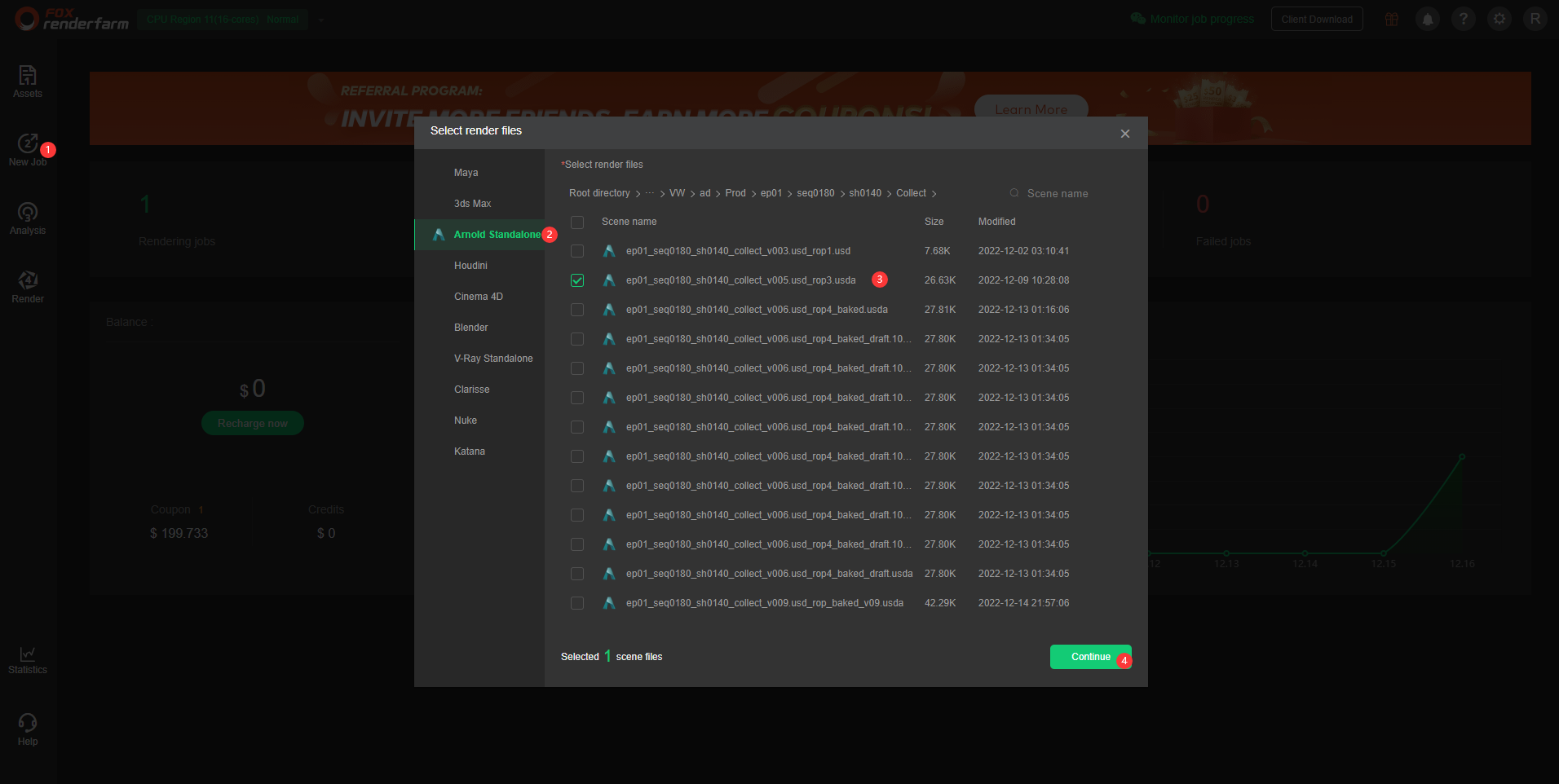Select Arnold Standalone in the software list
The image size is (1559, 784).
[x=479, y=235]
